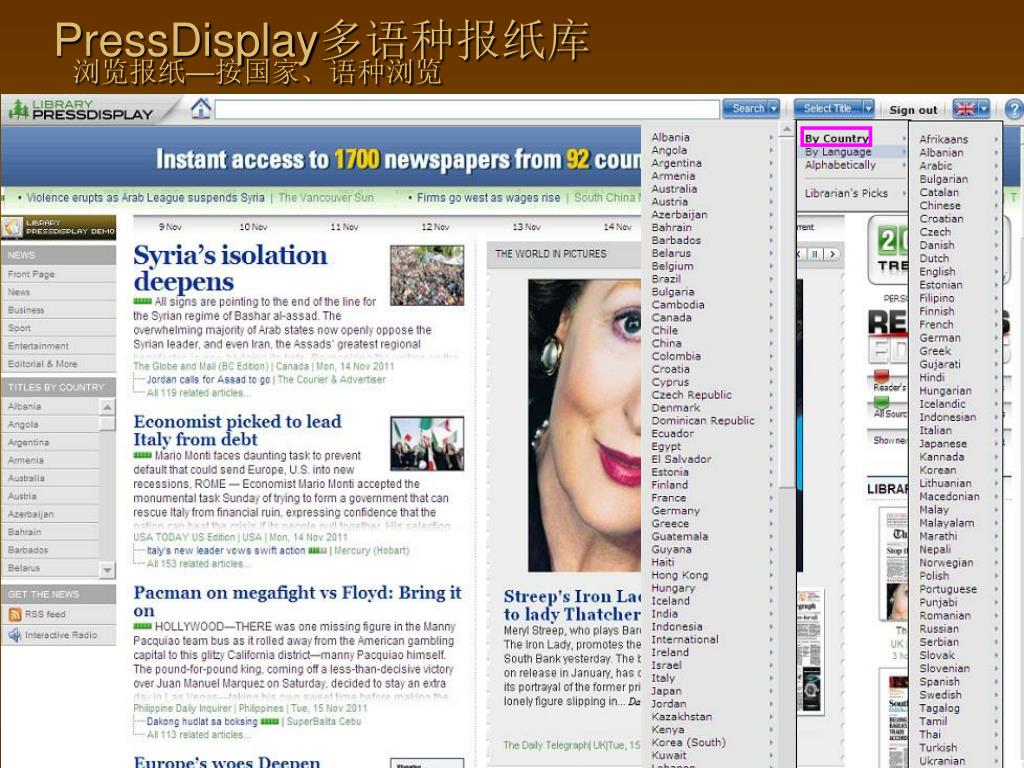Screen dimensions: 1024x768
Task: Open Dakong hudlat sa boksing link
Action: coord(202,722)
